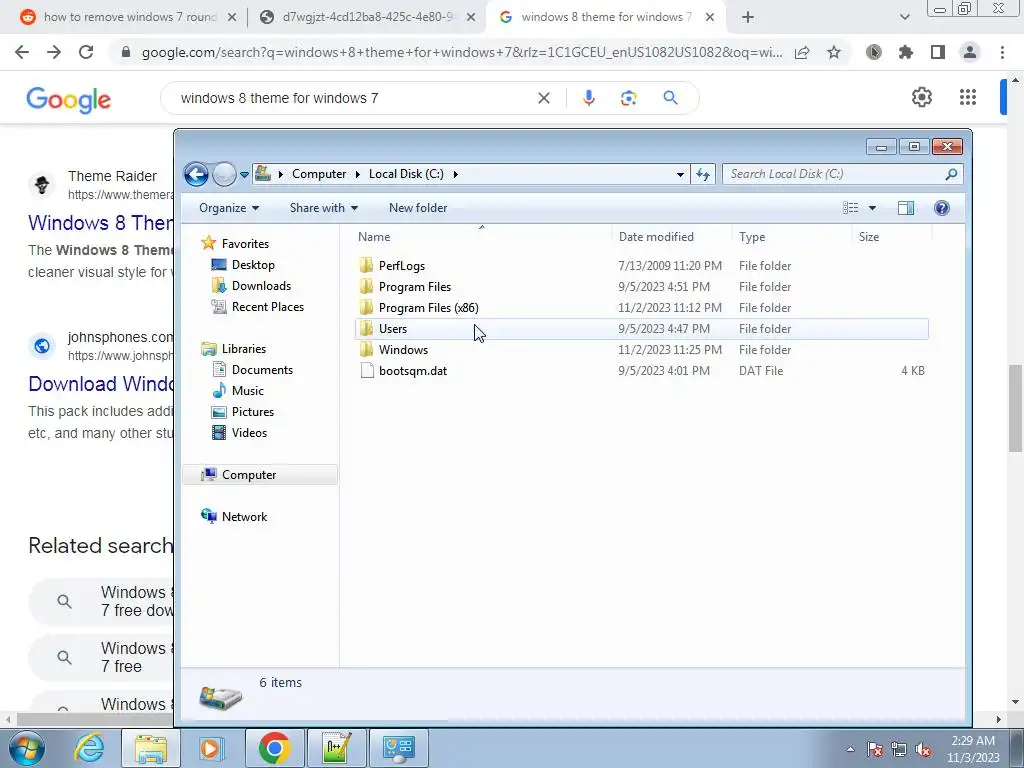Bookmark this page with star icon

[x=834, y=52]
